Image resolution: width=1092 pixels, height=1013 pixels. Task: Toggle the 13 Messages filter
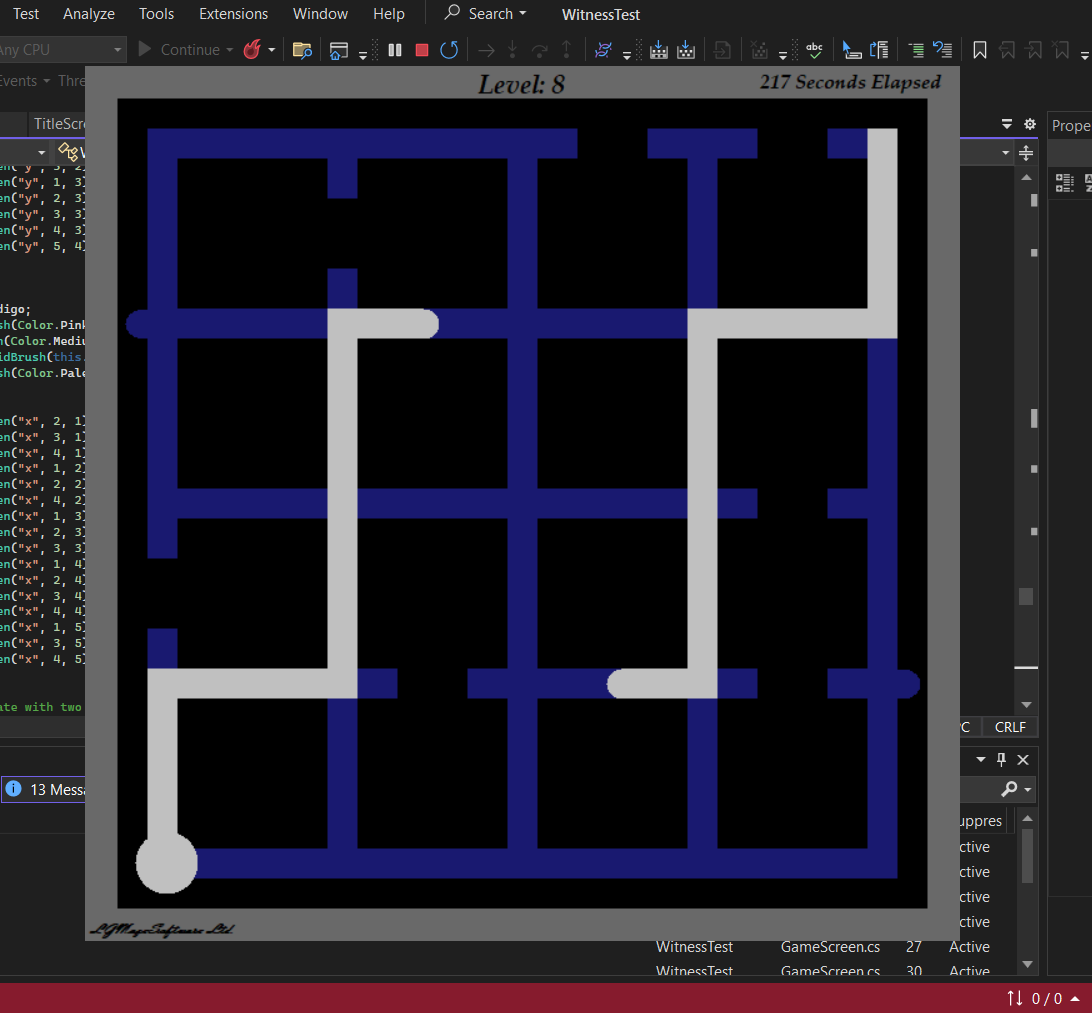[x=45, y=790]
